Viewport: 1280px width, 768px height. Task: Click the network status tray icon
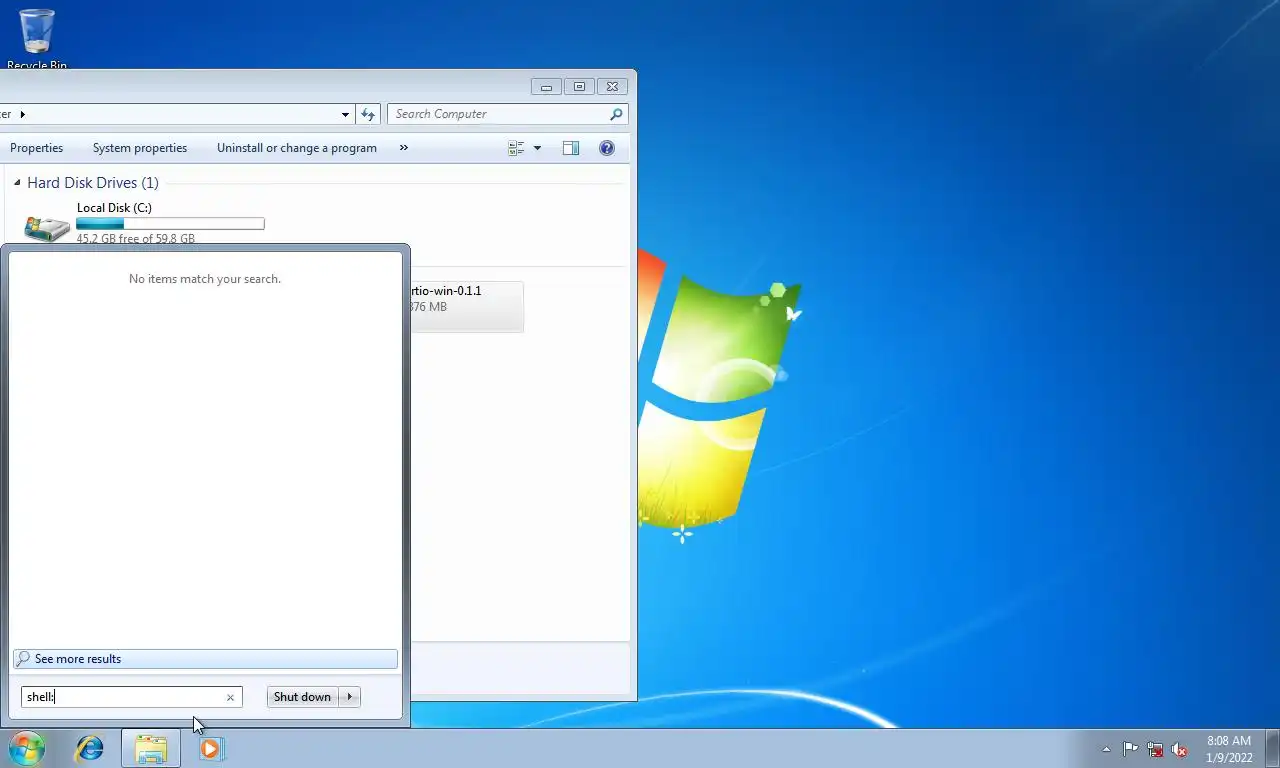[1155, 749]
